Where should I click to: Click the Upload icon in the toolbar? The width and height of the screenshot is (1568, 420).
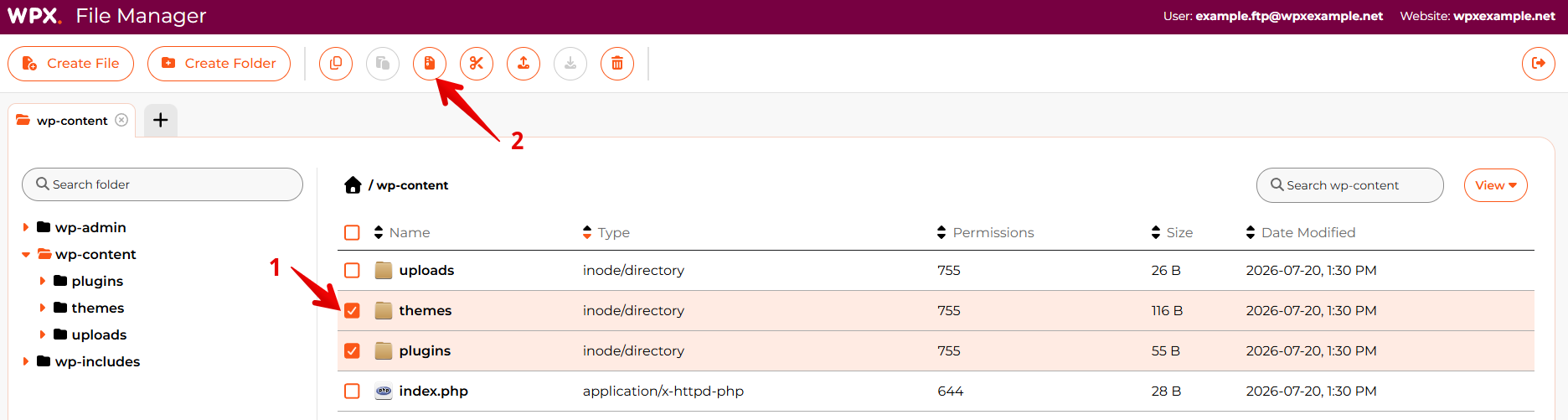(524, 63)
